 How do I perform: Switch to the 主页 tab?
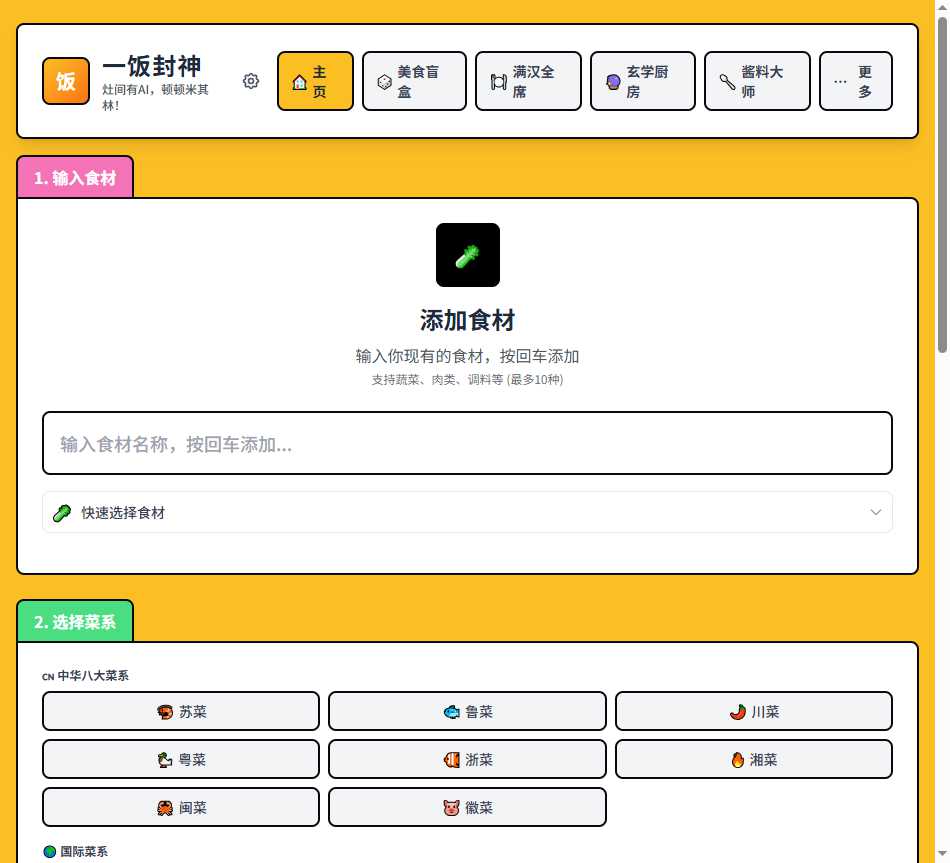[x=315, y=81]
